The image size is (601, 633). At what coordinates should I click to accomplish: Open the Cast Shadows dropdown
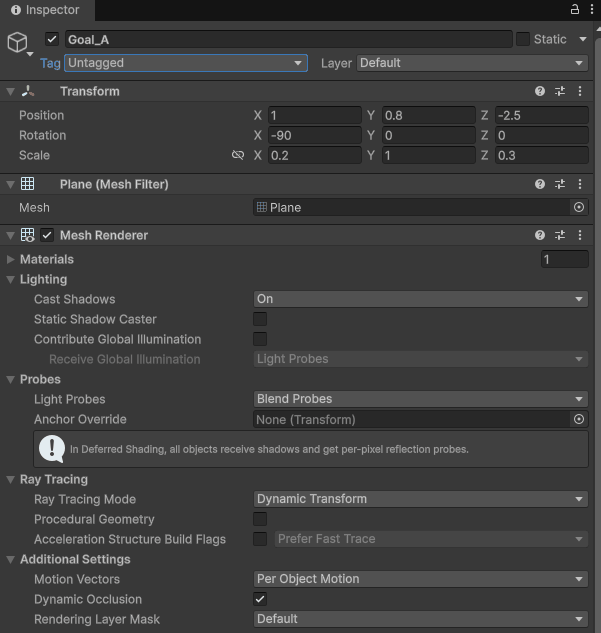click(420, 299)
